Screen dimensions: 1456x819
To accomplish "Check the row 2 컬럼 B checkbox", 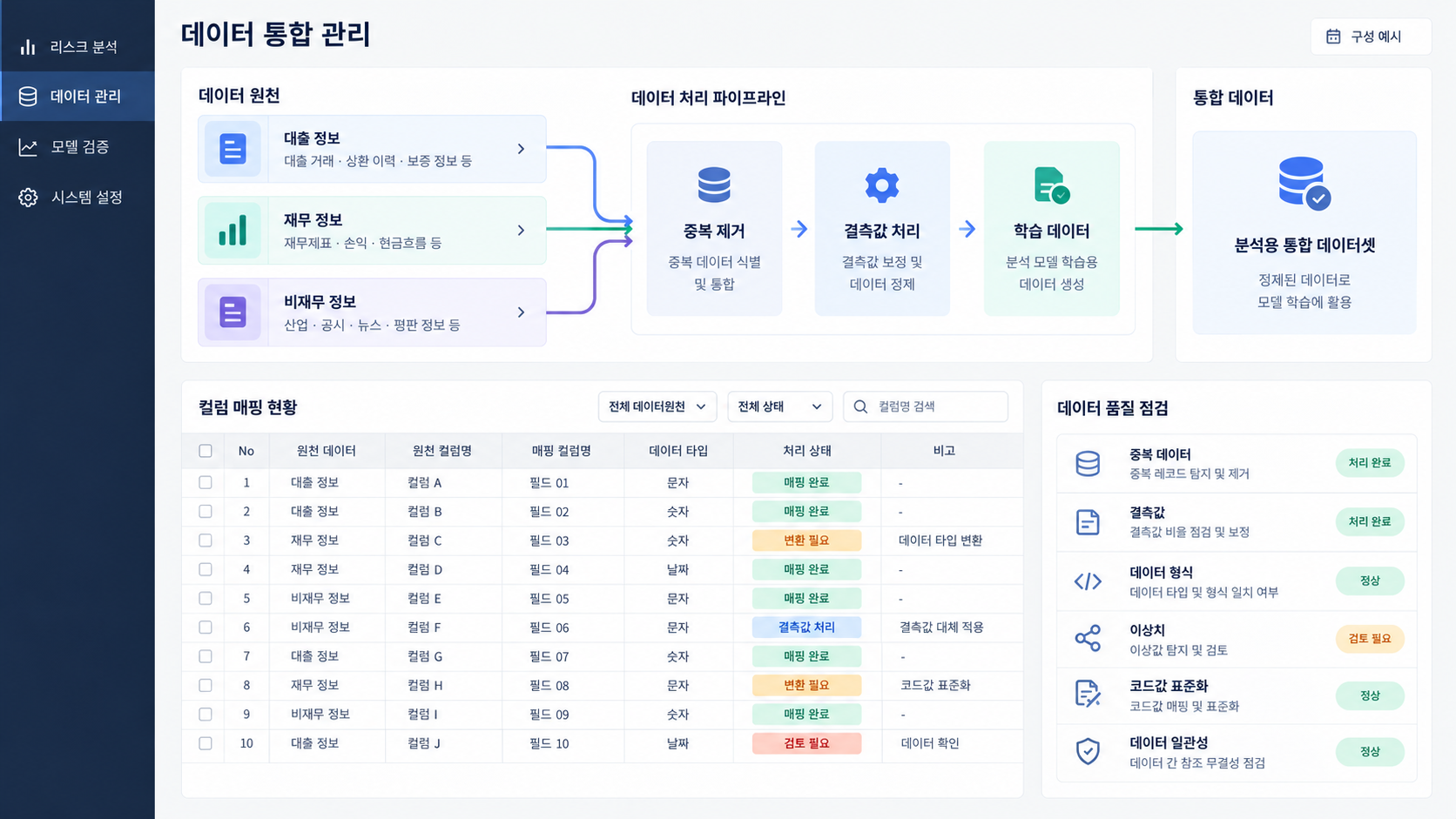I will point(206,512).
